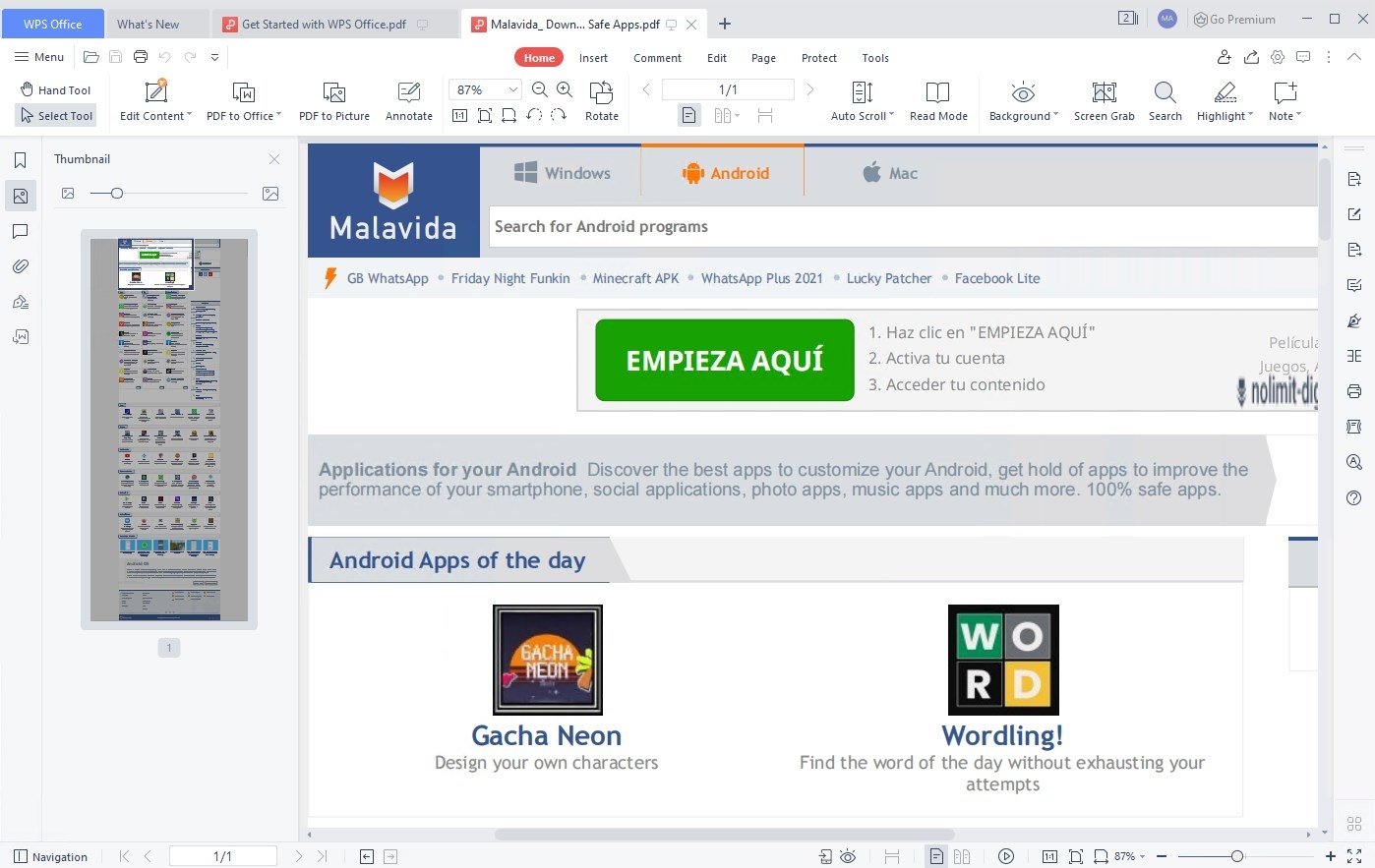
Task: Toggle eye protection mode in status bar
Action: pyautogui.click(x=849, y=856)
